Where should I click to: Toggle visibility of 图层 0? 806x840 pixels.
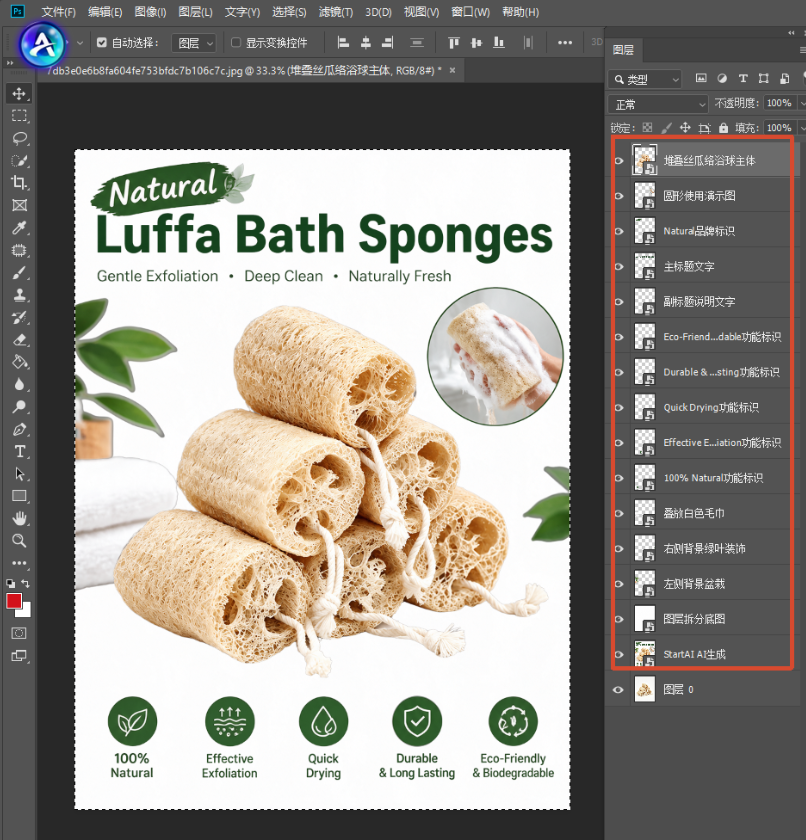coord(619,689)
